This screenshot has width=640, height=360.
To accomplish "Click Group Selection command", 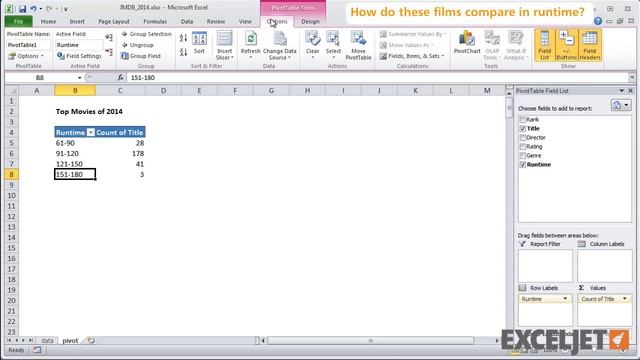I will point(147,34).
